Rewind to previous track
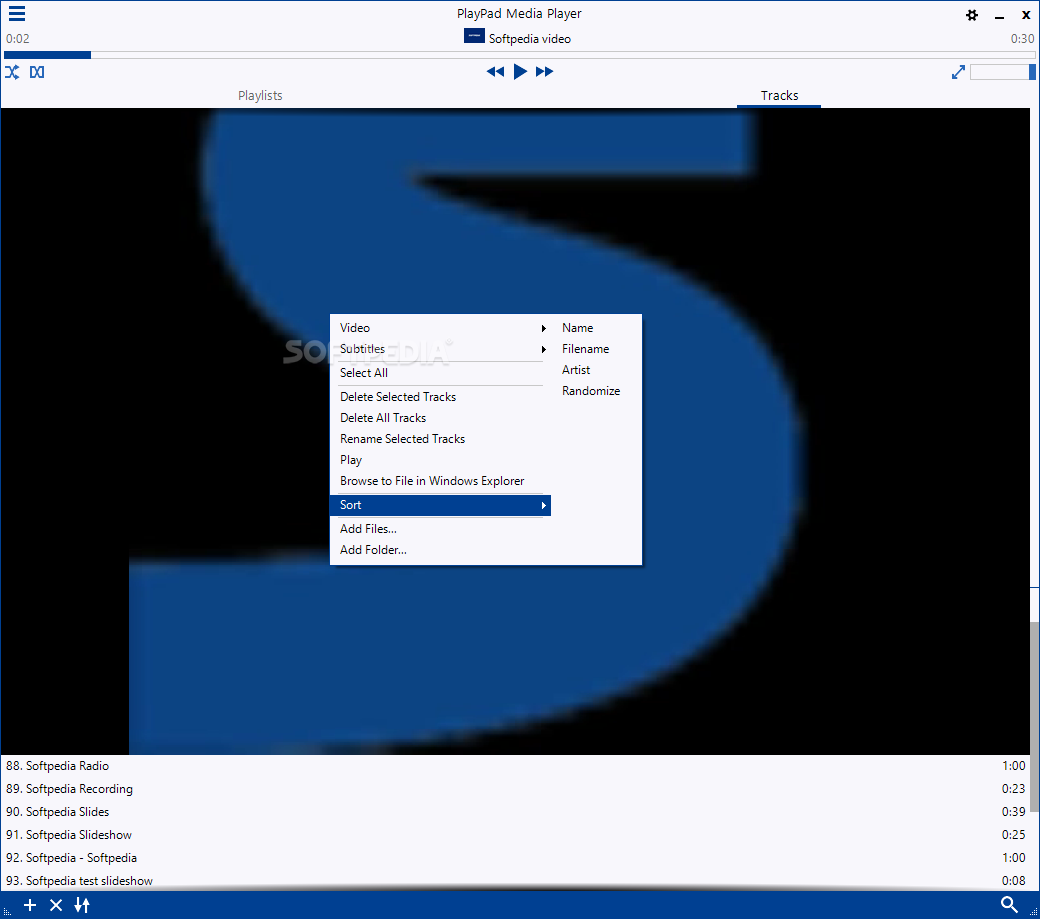 [x=495, y=72]
